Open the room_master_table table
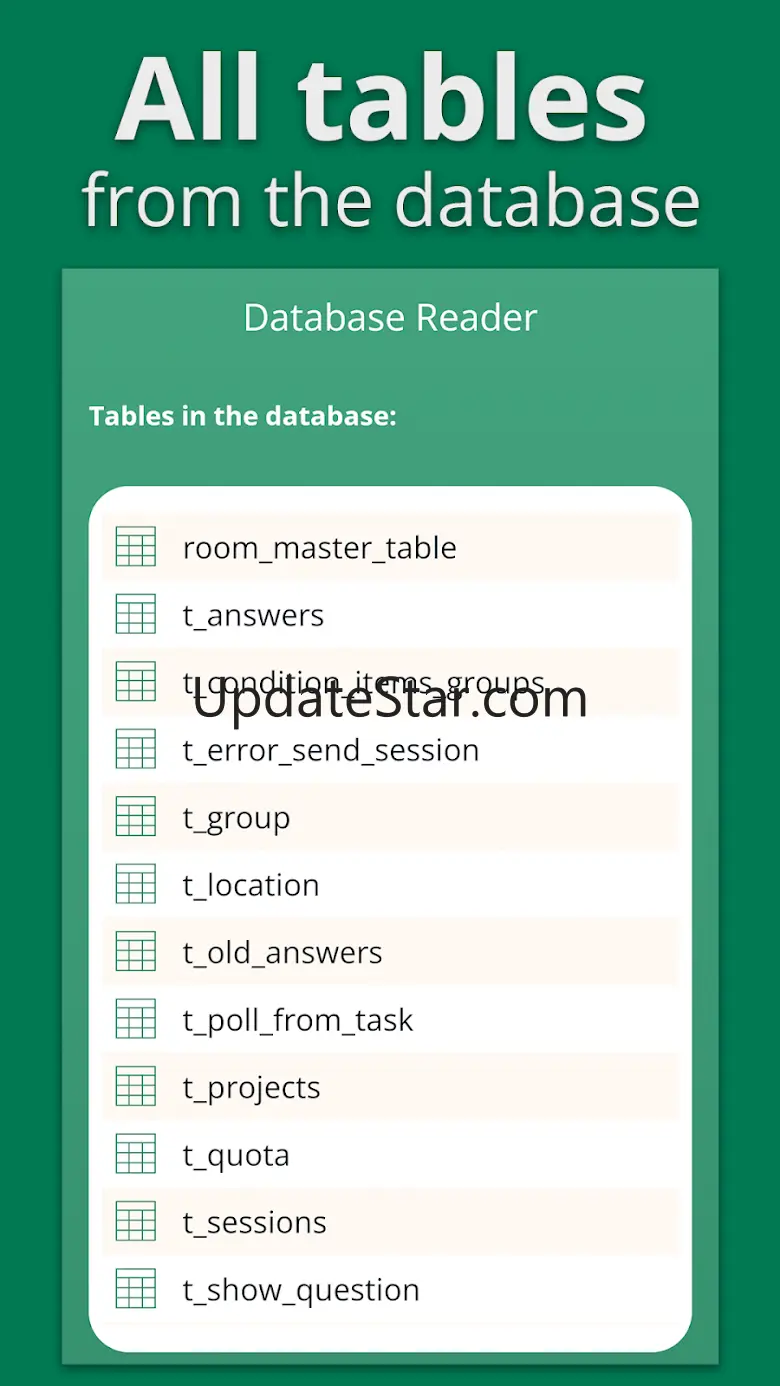780x1386 pixels. tap(390, 547)
